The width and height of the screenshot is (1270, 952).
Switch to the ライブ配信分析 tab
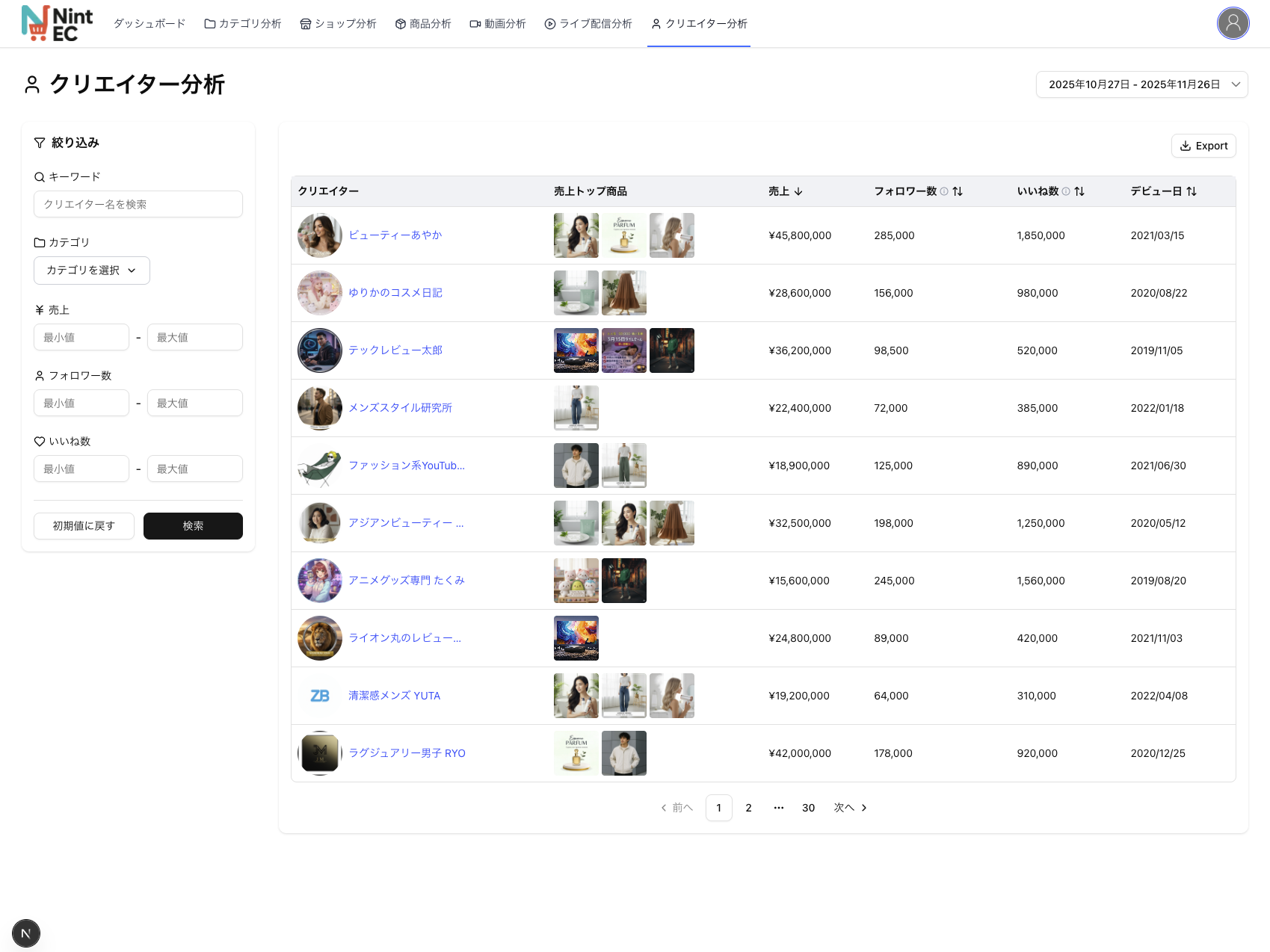click(x=588, y=24)
